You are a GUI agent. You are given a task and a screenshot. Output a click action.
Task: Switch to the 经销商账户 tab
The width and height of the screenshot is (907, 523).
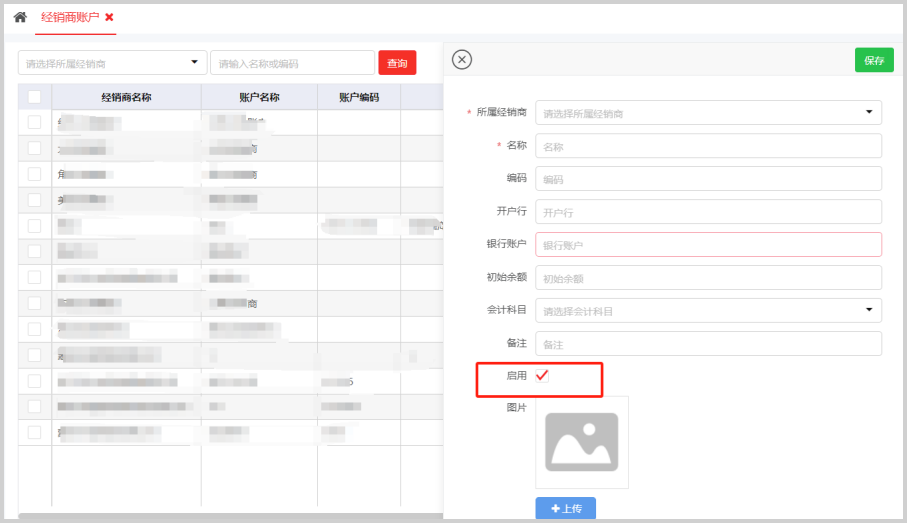click(69, 18)
